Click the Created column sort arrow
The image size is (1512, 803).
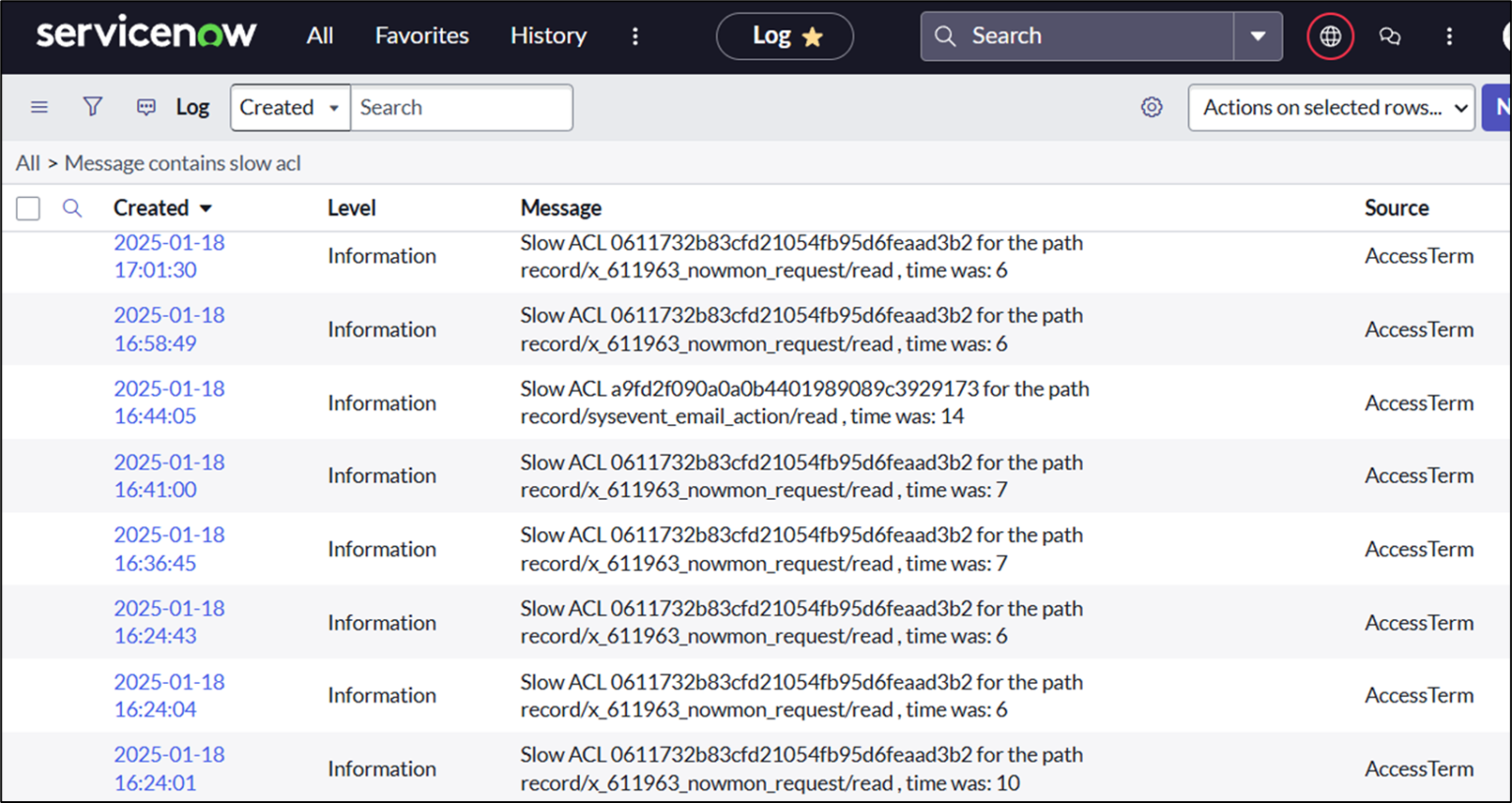[x=206, y=209]
